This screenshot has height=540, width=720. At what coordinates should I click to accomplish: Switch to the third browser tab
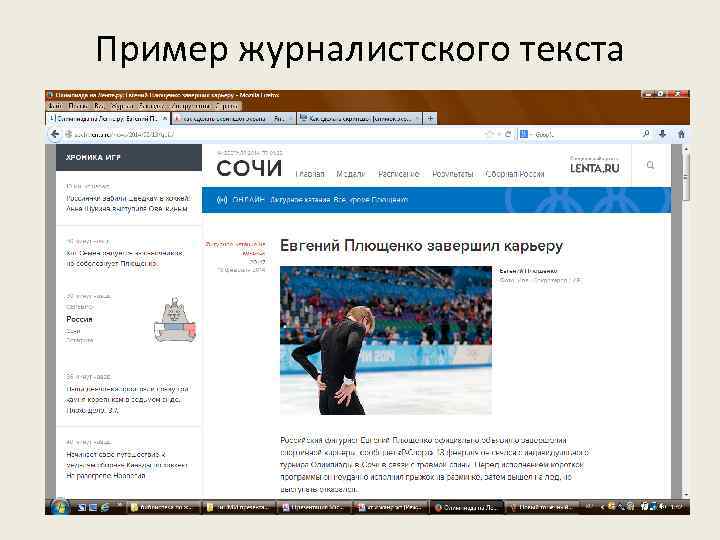click(x=359, y=118)
